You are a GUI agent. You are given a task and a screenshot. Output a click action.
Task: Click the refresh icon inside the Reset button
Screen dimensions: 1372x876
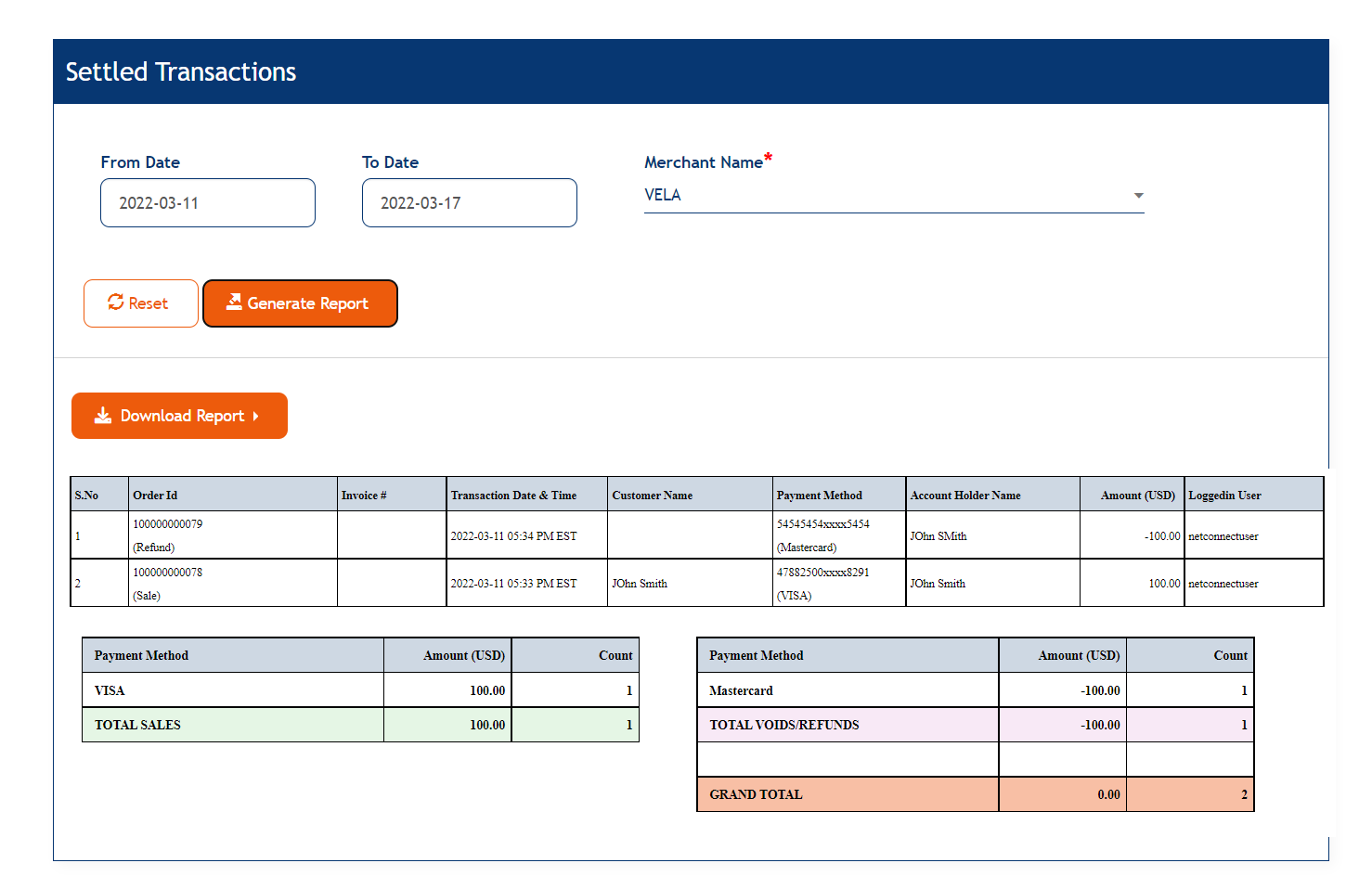(115, 303)
